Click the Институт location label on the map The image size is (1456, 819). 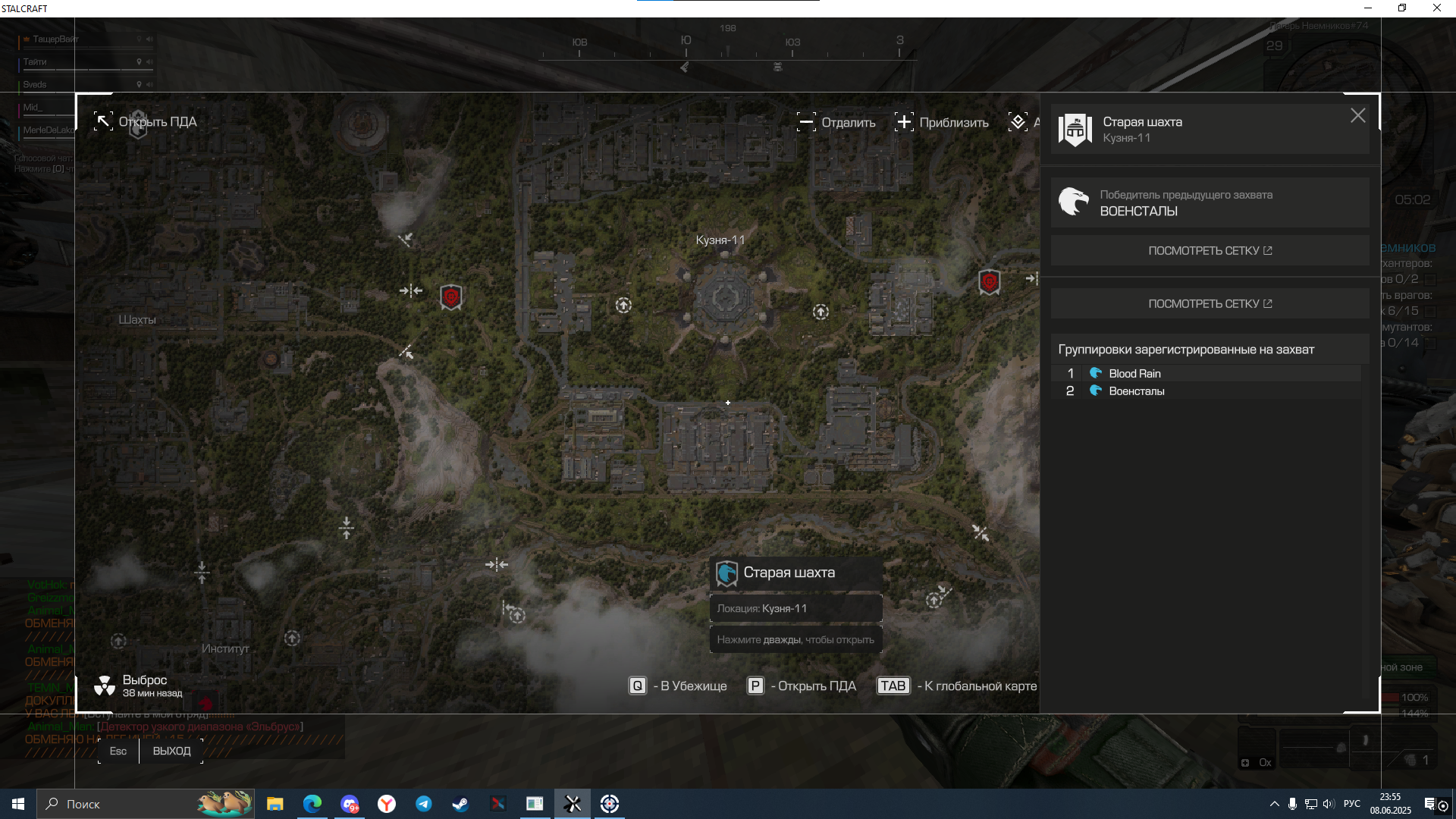pyautogui.click(x=225, y=649)
